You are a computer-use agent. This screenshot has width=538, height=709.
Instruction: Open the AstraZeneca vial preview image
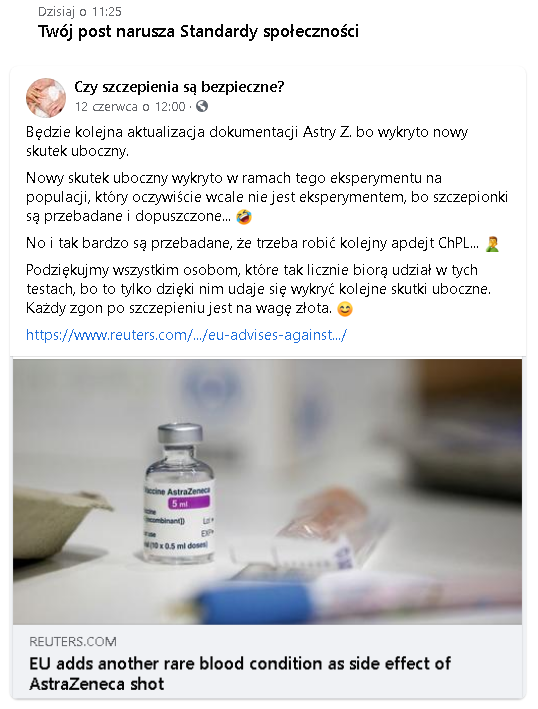267,492
